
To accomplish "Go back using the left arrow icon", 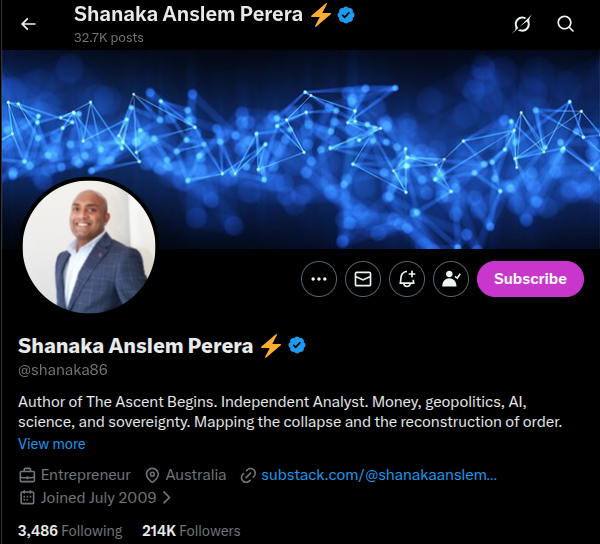I will [x=28, y=24].
